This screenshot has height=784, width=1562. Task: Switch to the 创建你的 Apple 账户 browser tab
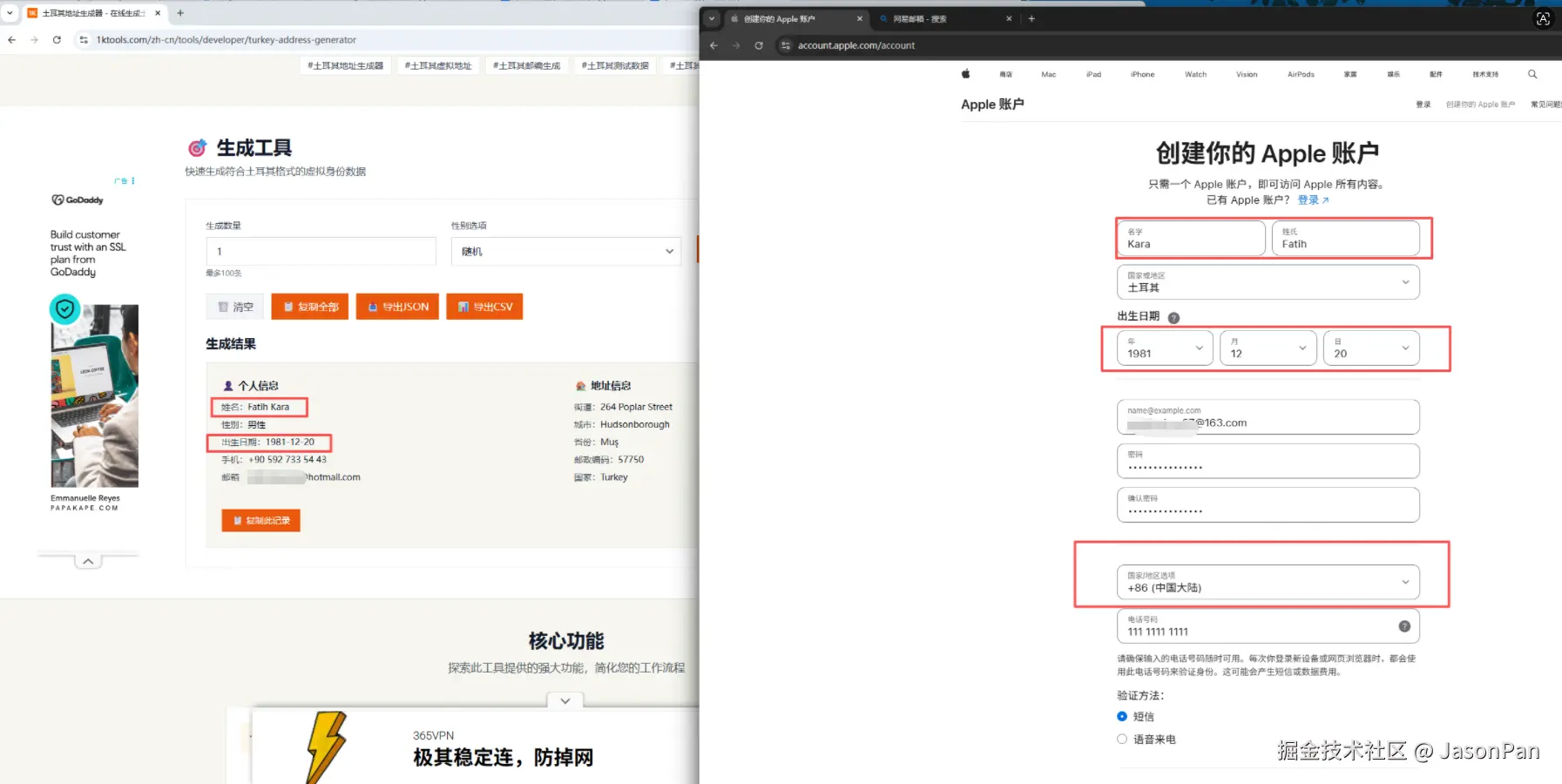[795, 18]
